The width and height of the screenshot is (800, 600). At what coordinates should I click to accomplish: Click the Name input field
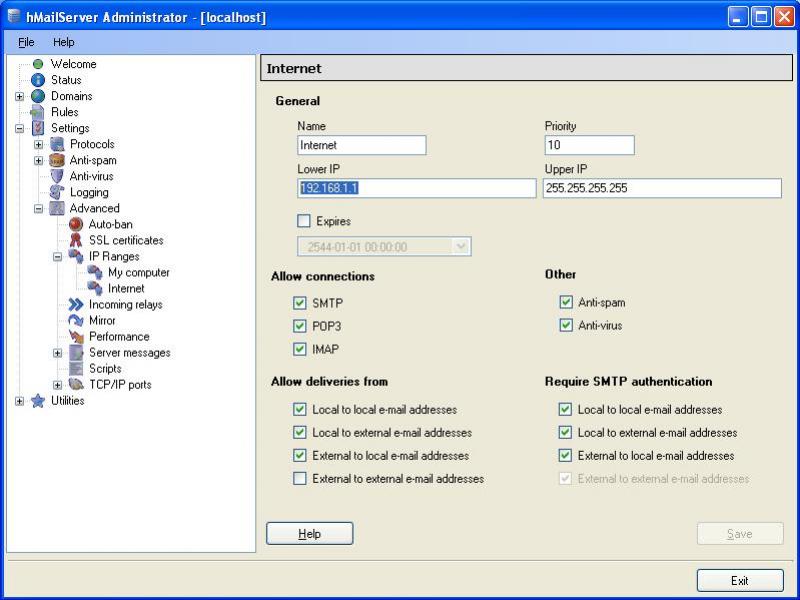pyautogui.click(x=362, y=145)
